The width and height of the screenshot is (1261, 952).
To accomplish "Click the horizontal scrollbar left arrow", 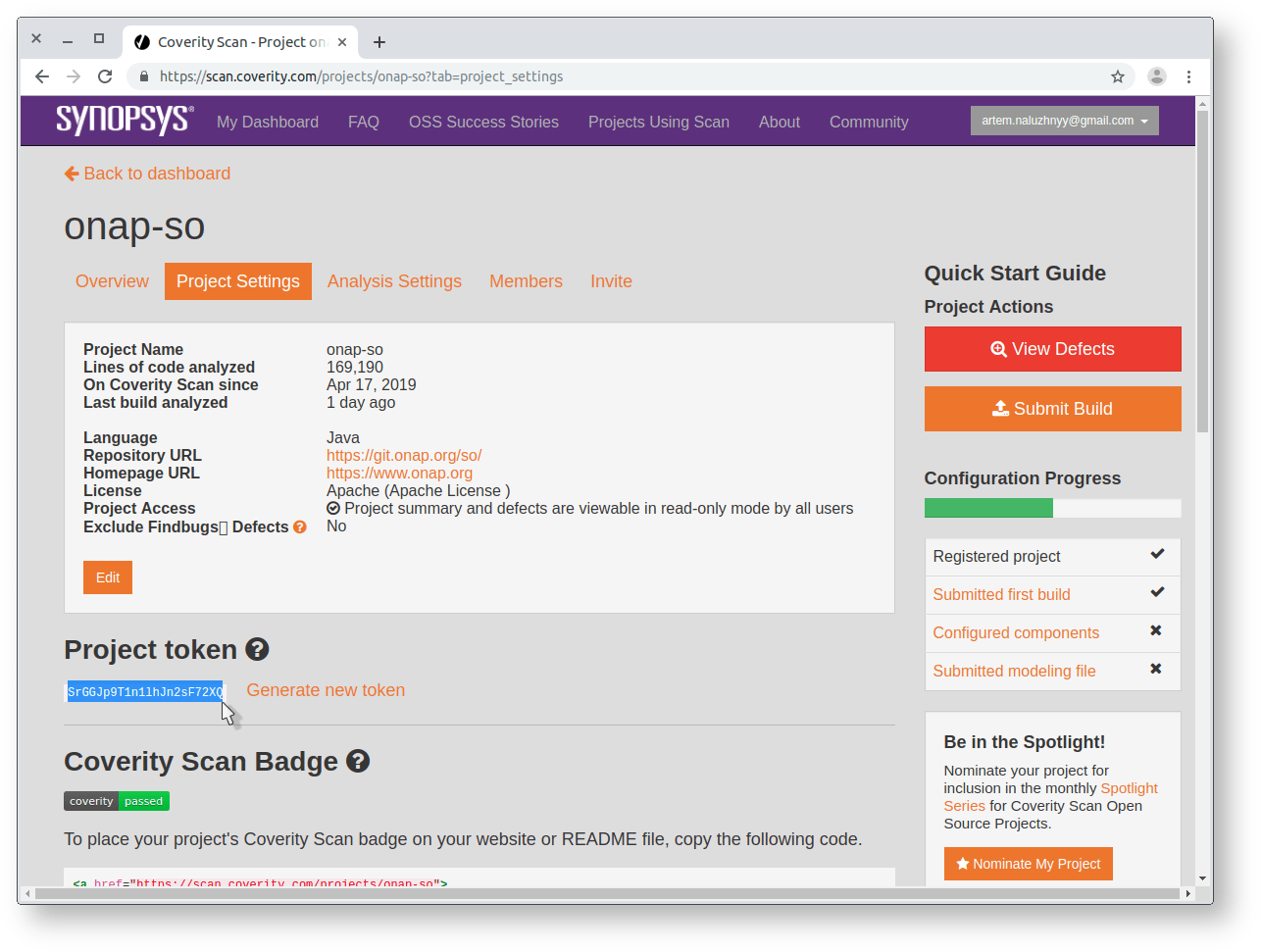I will coord(28,893).
